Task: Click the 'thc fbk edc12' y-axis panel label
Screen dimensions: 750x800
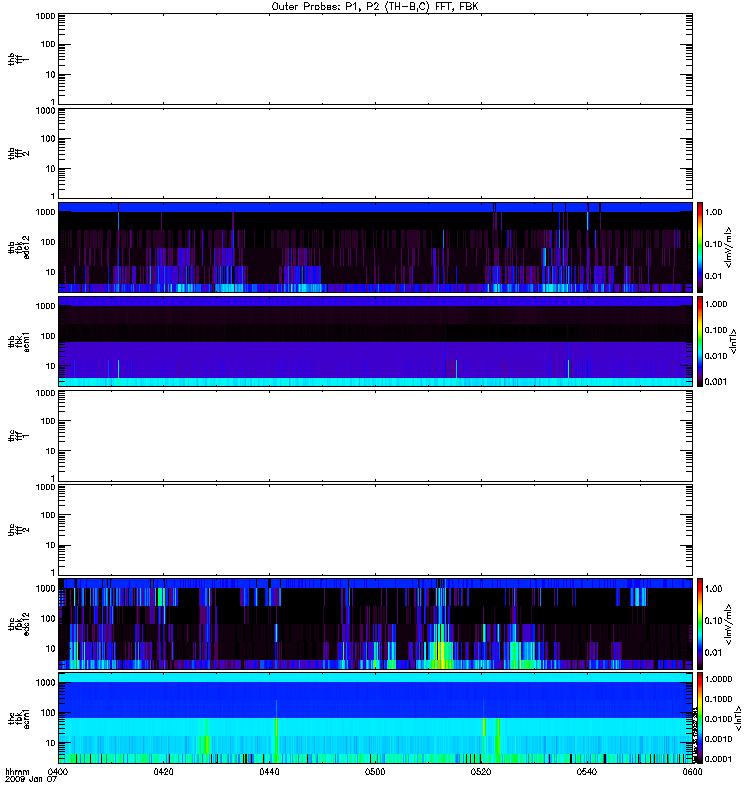Action: [x=19, y=623]
